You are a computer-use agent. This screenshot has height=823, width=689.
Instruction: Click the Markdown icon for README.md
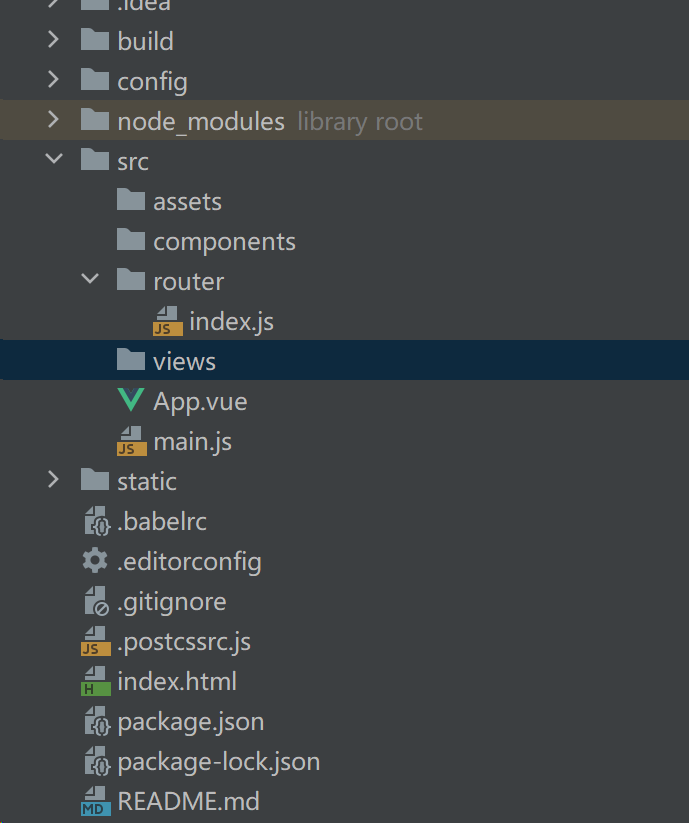95,801
